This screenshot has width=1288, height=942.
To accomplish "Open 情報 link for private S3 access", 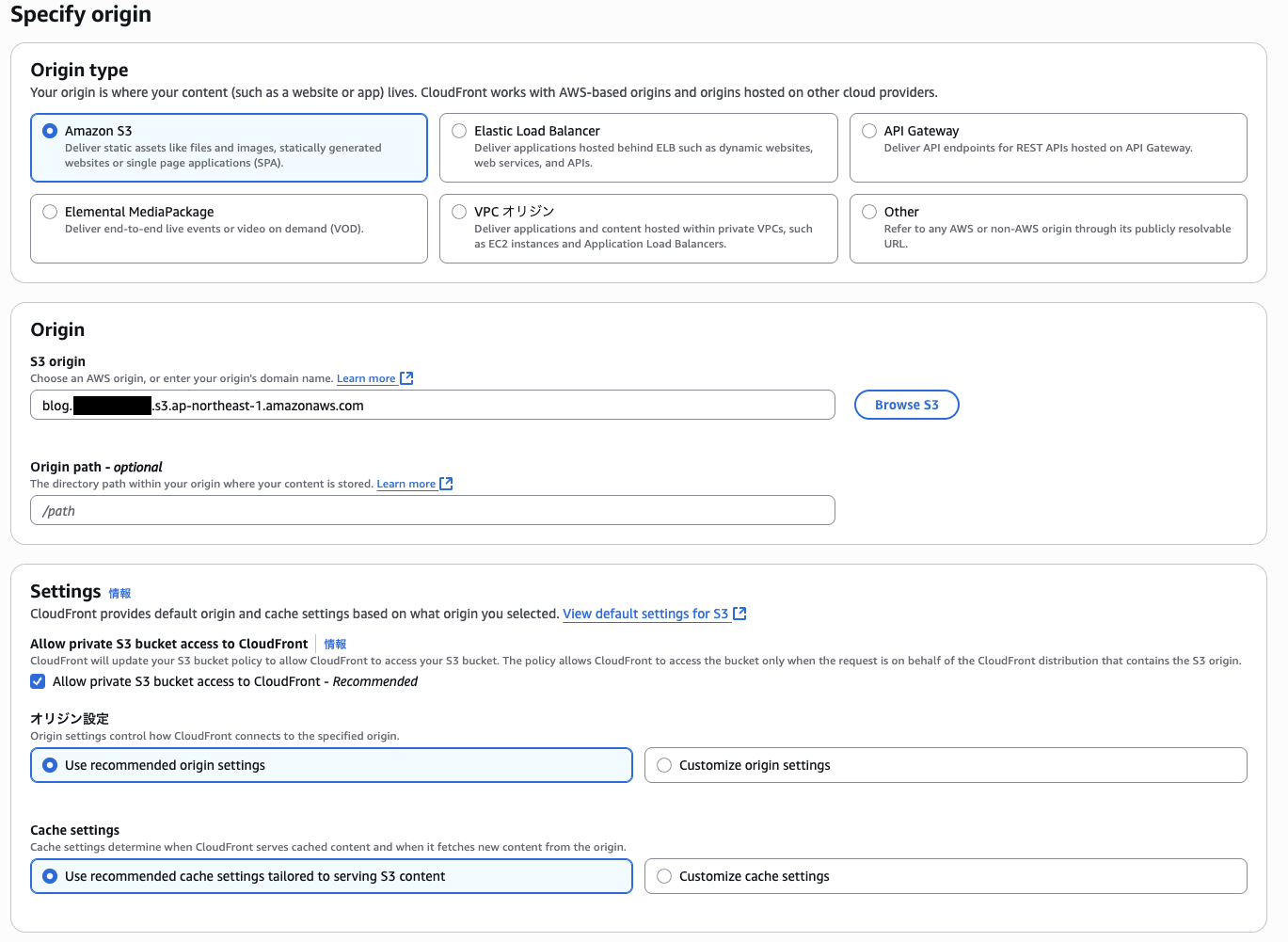I will coord(335,645).
